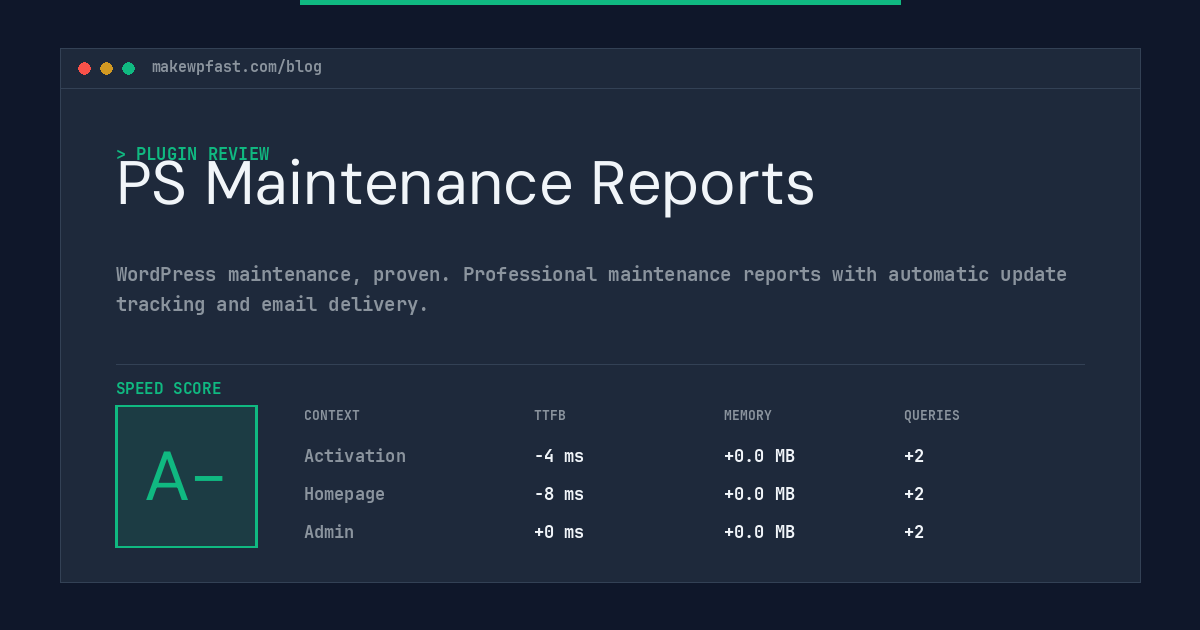Click the red window dot

84,68
